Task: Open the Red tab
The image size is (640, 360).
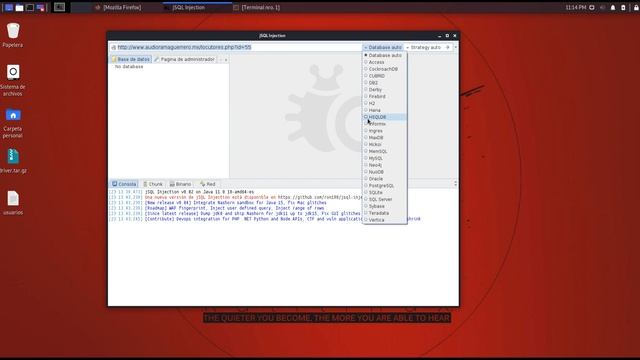Action: pyautogui.click(x=208, y=184)
